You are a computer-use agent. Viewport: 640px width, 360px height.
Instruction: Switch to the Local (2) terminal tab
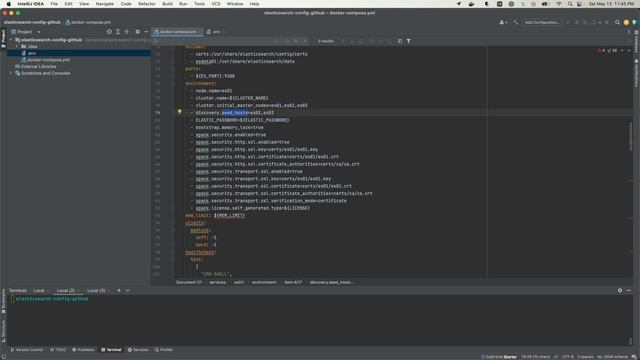point(66,291)
